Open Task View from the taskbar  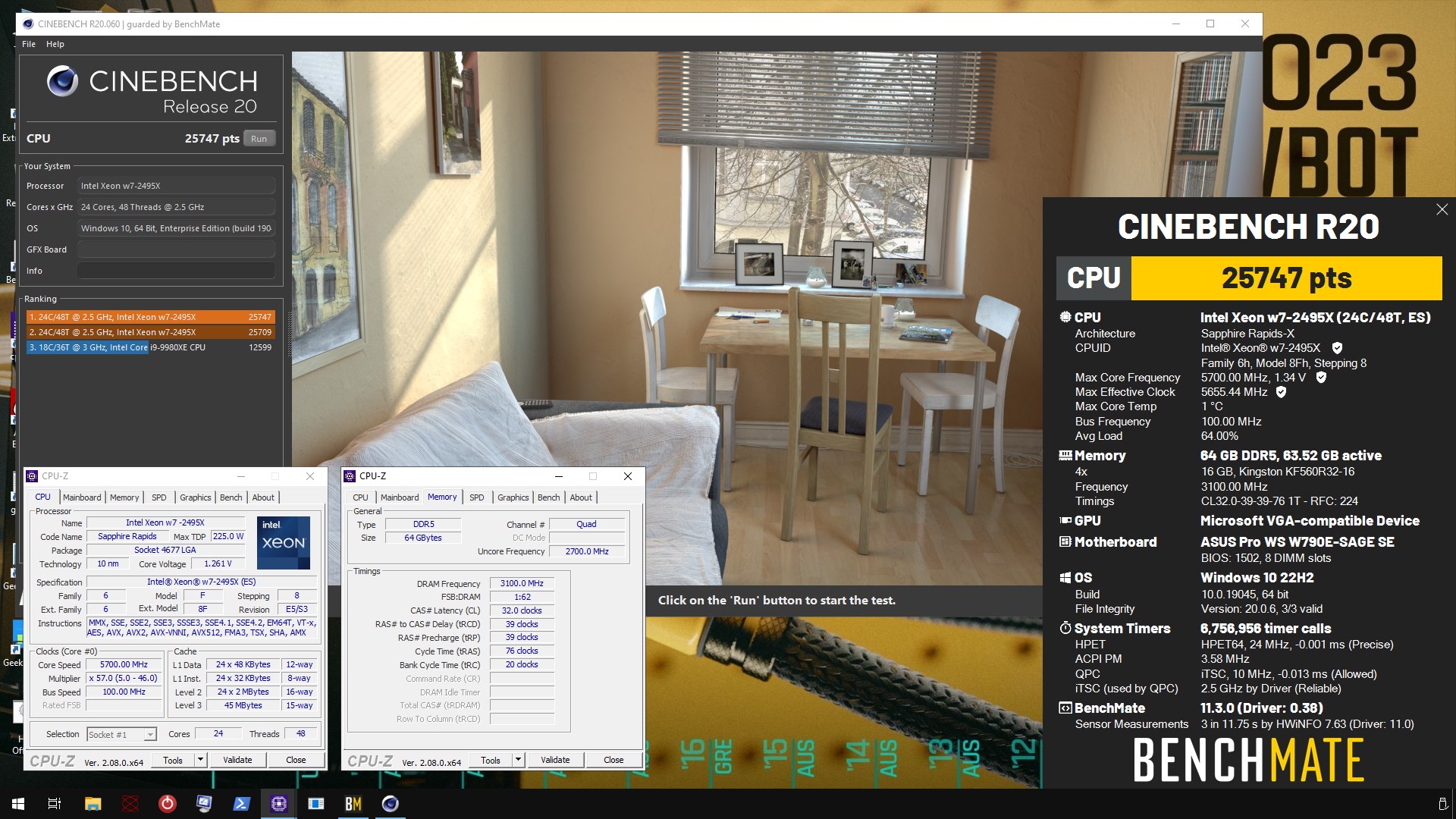55,804
